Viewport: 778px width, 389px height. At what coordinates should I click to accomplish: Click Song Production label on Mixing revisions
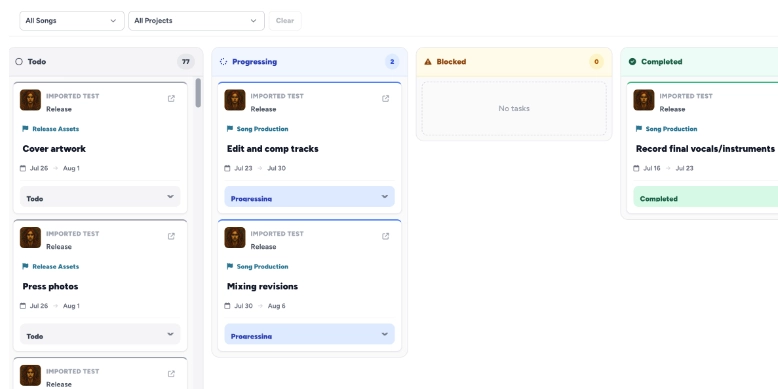[x=262, y=266]
